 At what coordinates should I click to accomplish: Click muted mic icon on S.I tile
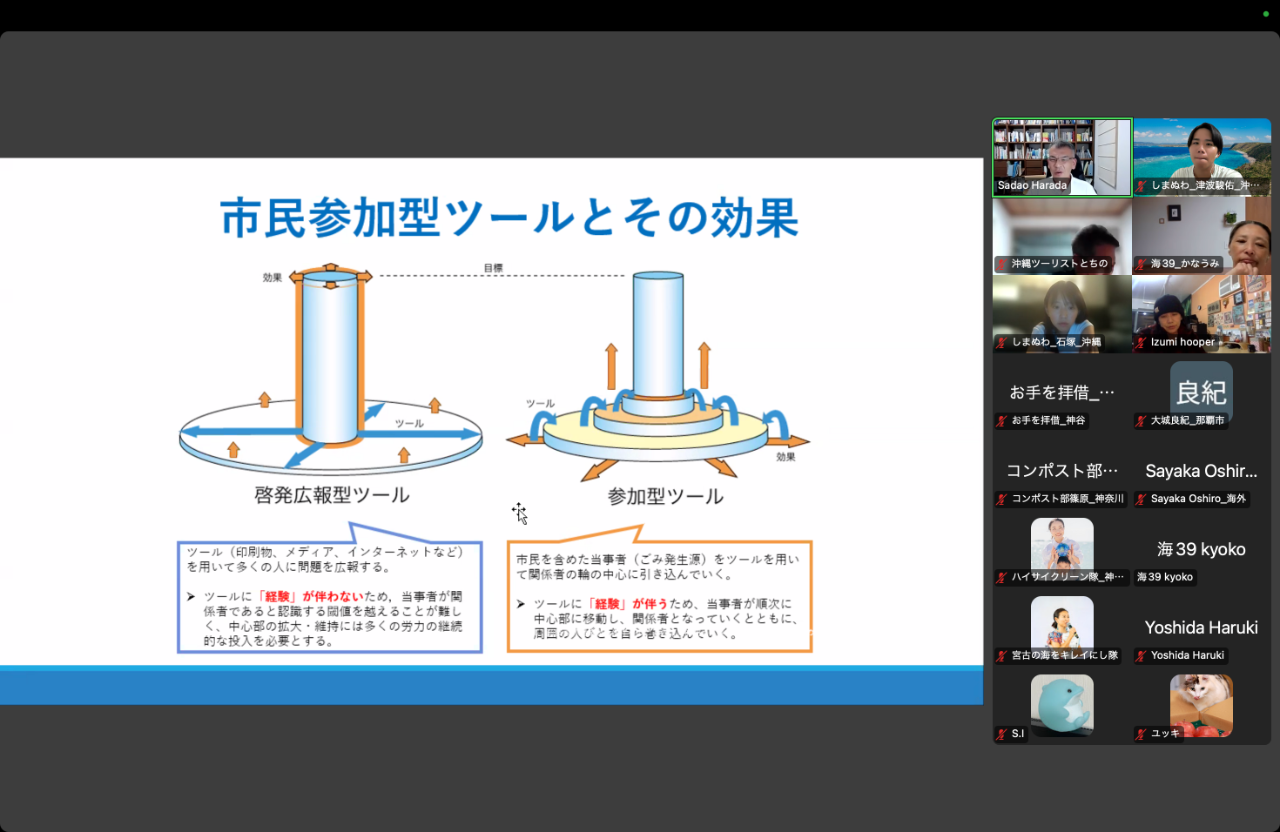coord(1002,734)
